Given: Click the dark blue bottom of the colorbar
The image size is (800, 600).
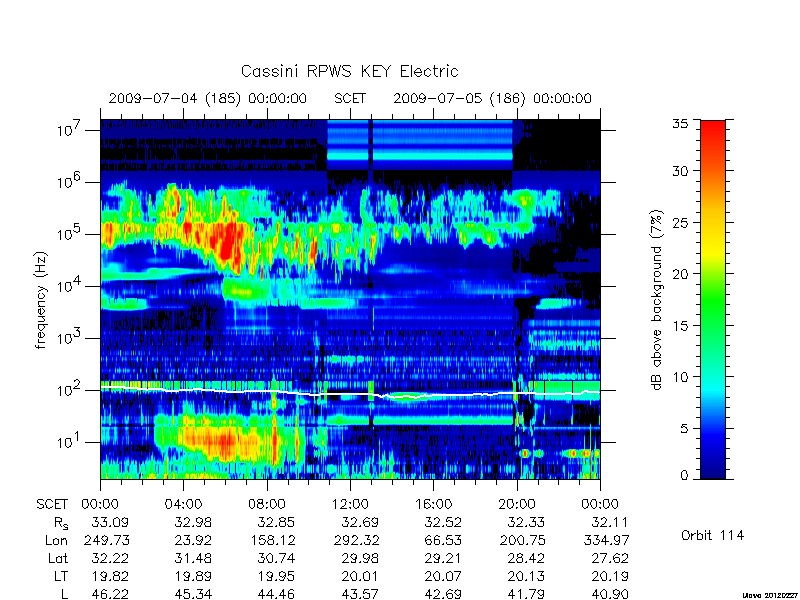Looking at the screenshot, I should point(713,467).
